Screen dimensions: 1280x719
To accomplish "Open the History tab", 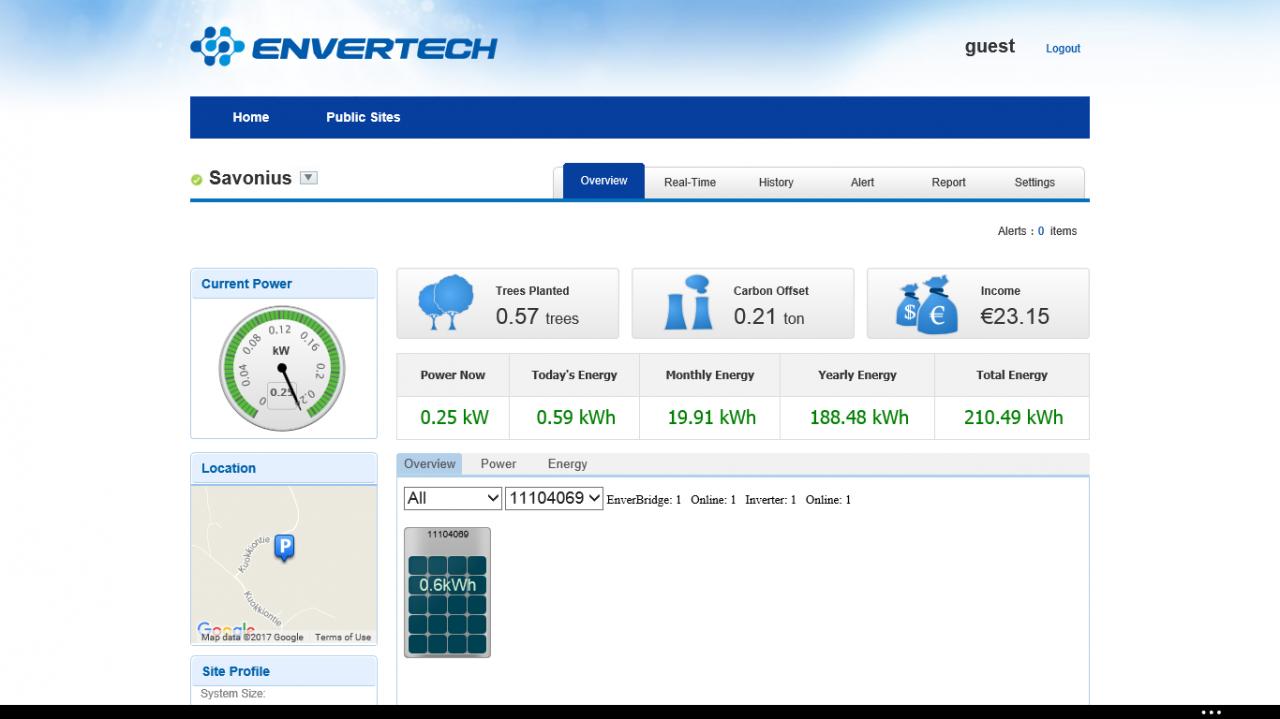I will (776, 182).
